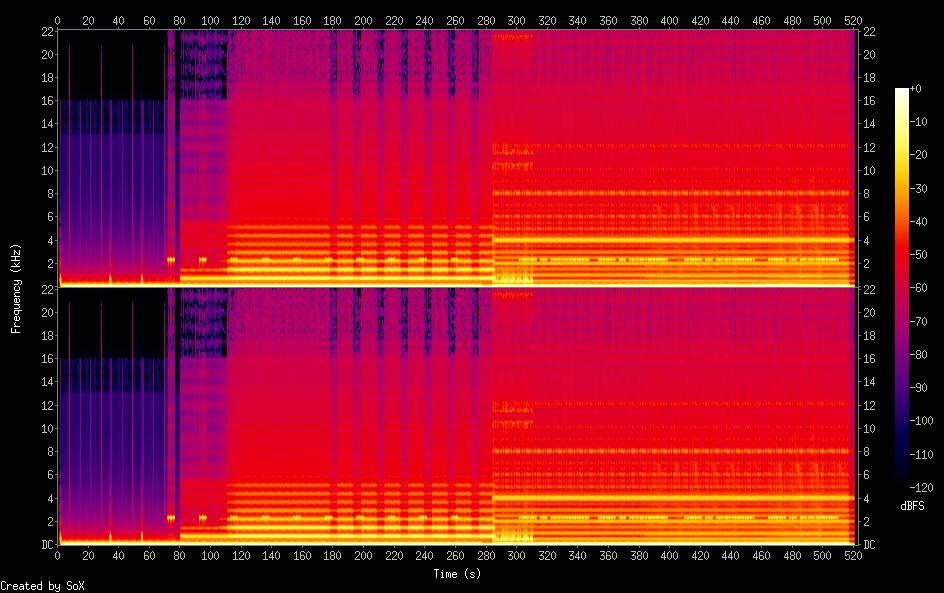Click the 'Time (s)' axis label
Screen dimensions: 944x593
(x=455, y=574)
